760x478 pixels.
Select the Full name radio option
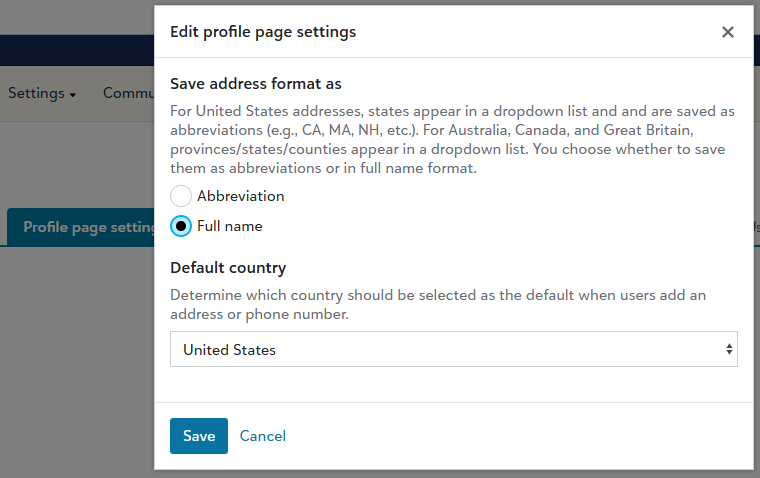pos(181,226)
